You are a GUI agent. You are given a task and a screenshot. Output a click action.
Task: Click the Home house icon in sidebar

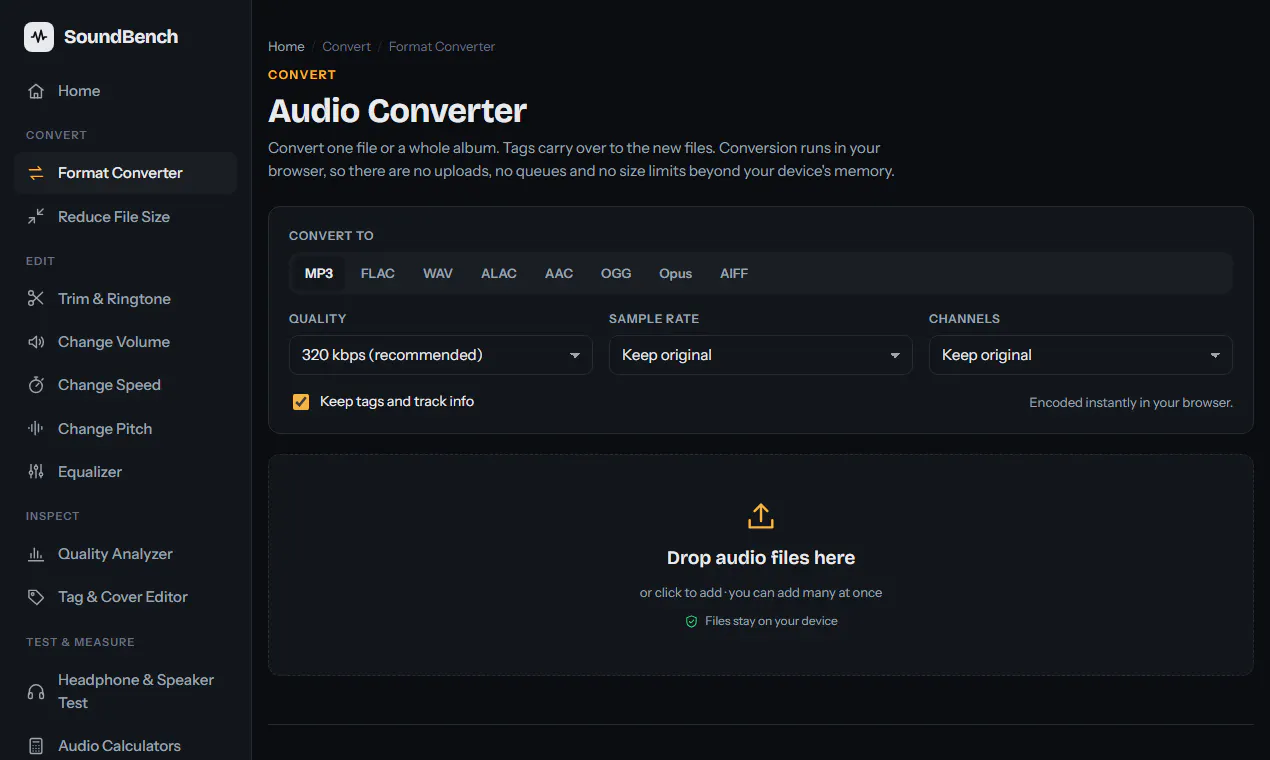click(x=36, y=91)
